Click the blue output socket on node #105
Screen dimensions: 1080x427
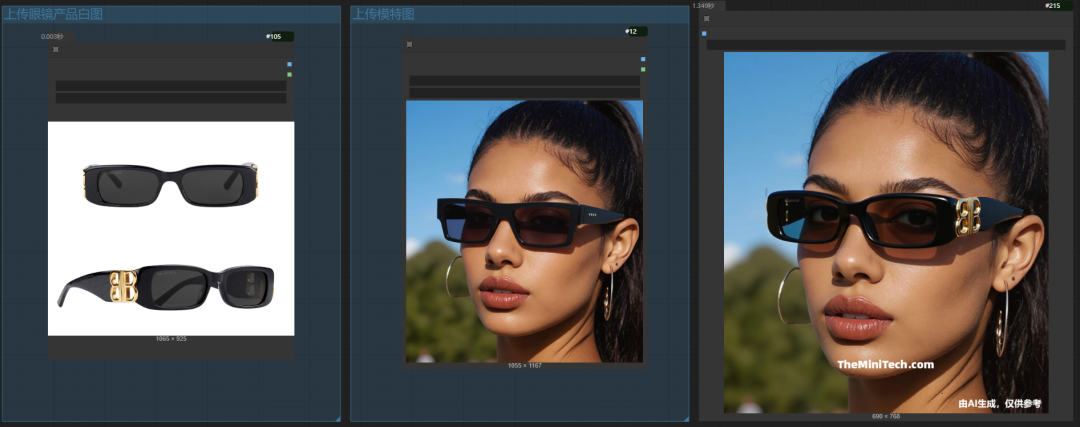[x=289, y=64]
